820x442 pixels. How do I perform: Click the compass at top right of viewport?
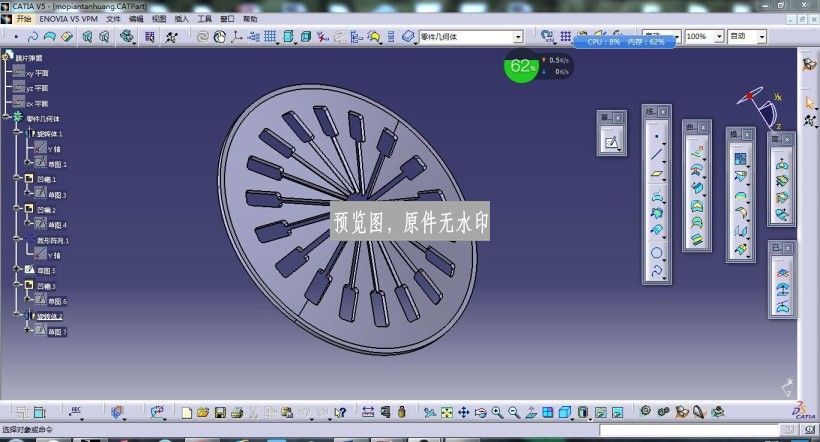click(x=759, y=107)
